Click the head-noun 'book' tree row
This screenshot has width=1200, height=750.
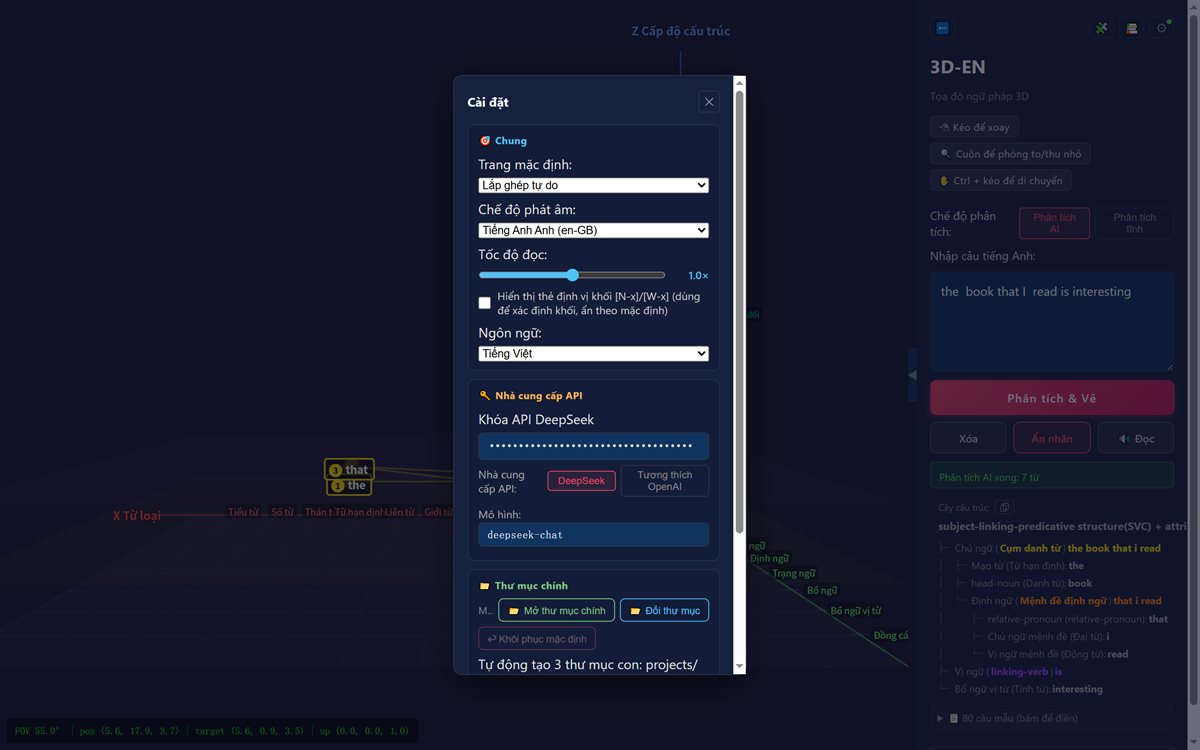click(x=1031, y=583)
